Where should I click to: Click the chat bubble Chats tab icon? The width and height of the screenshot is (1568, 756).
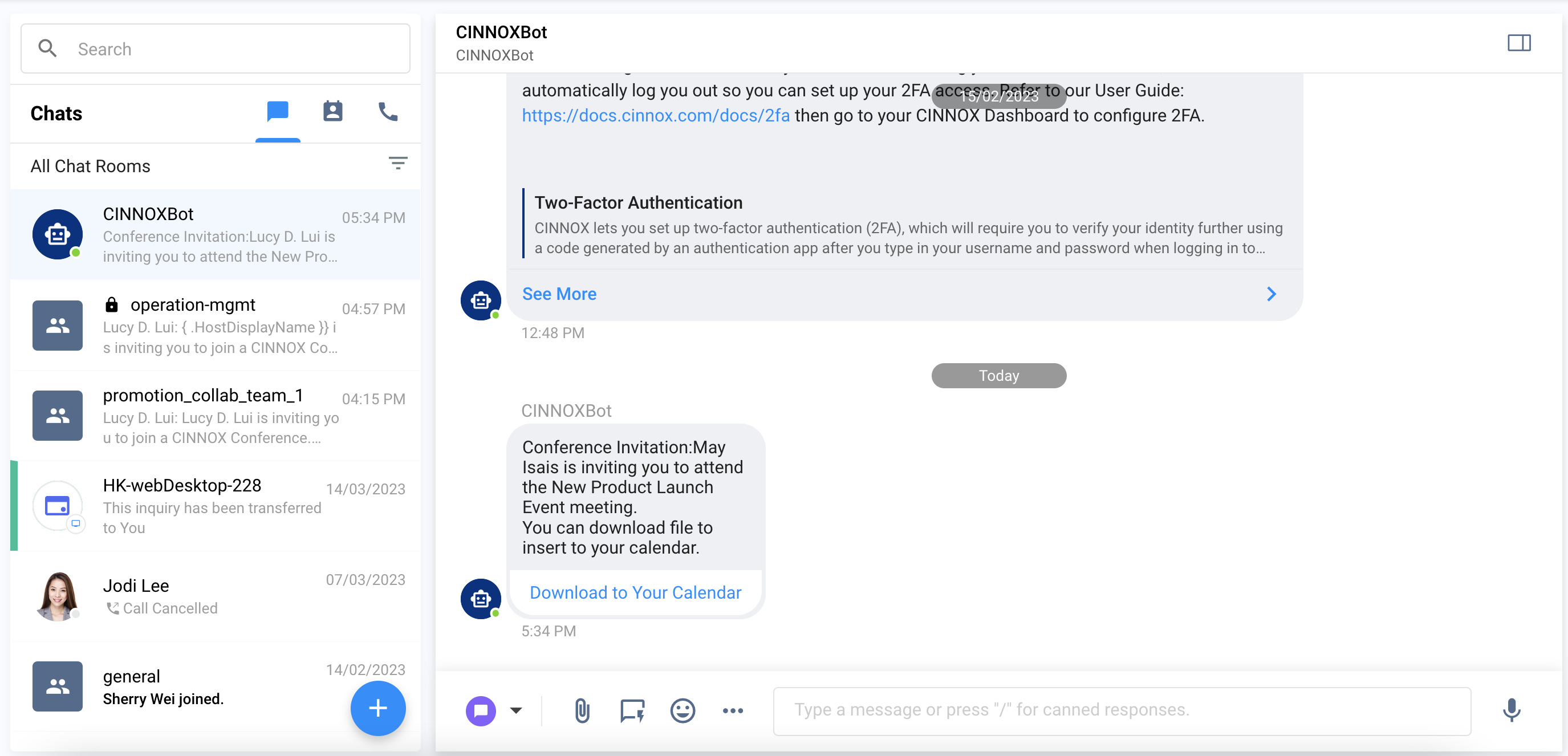pyautogui.click(x=278, y=112)
